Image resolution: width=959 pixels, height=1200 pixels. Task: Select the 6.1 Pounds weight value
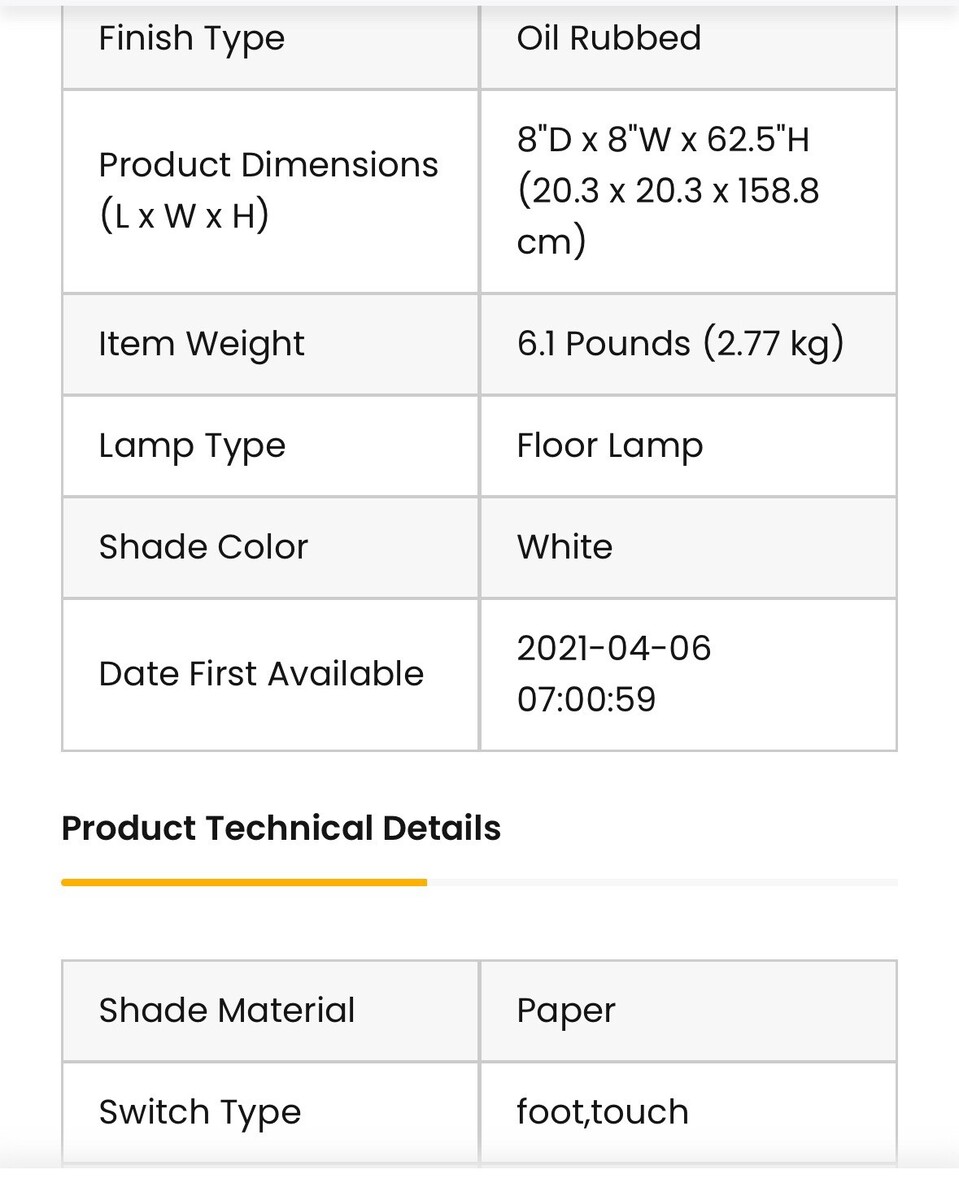point(680,344)
